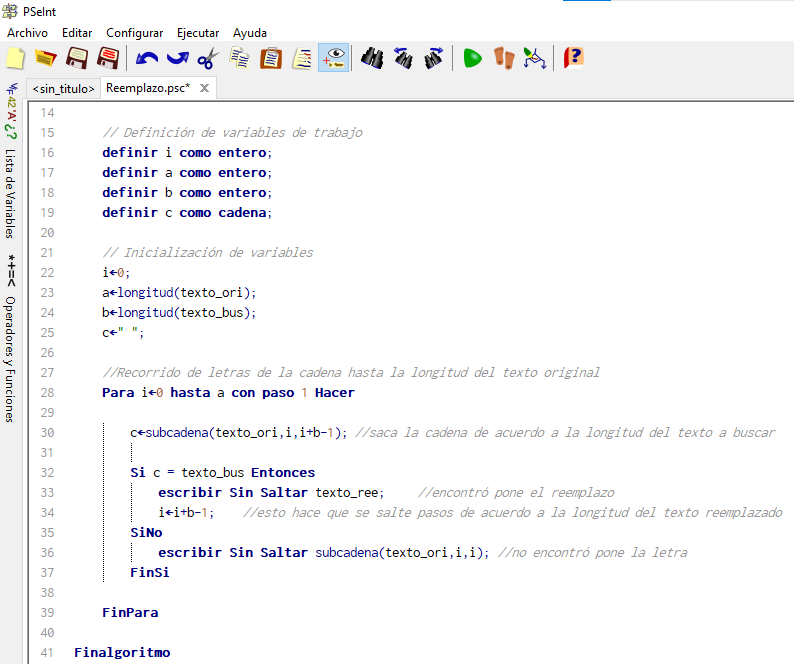Click line number 41 in the gutter

pyautogui.click(x=47, y=652)
